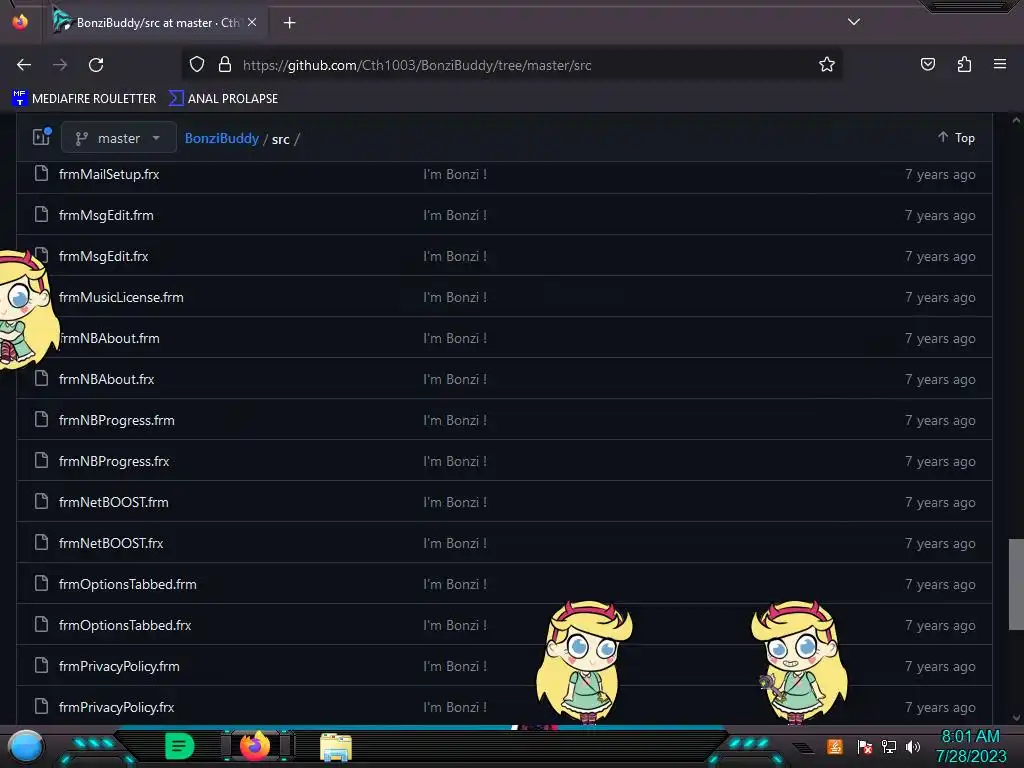
Task: Expand the list all tabs chevron
Action: [x=854, y=22]
